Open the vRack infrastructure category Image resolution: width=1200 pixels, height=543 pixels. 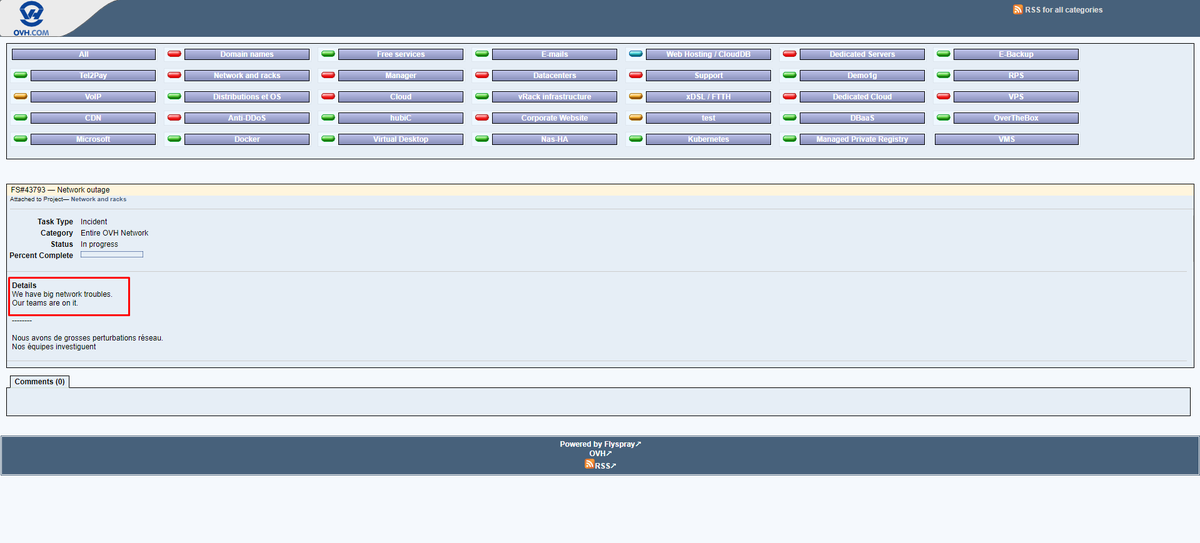(555, 97)
